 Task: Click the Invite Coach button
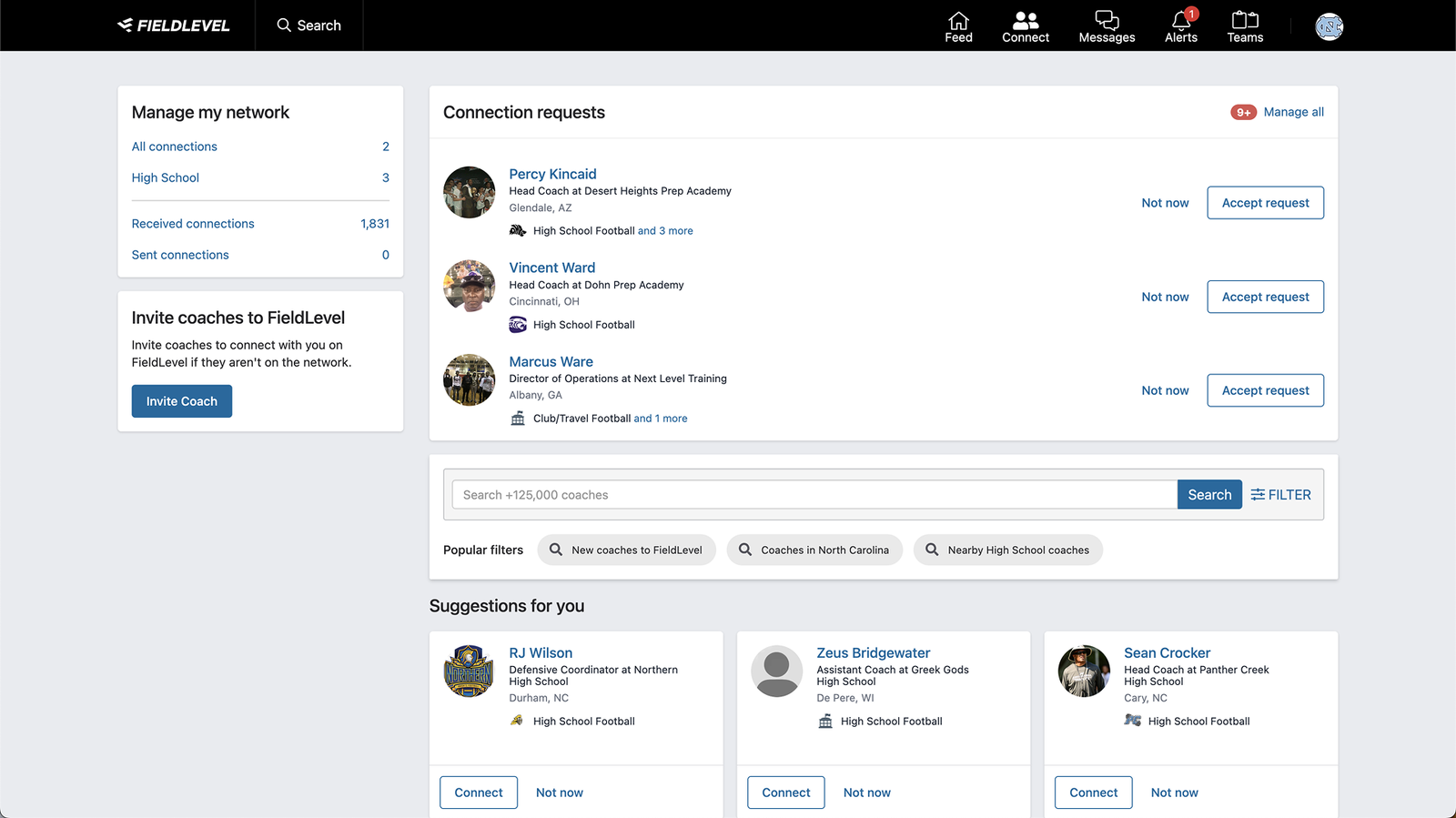[x=182, y=401]
